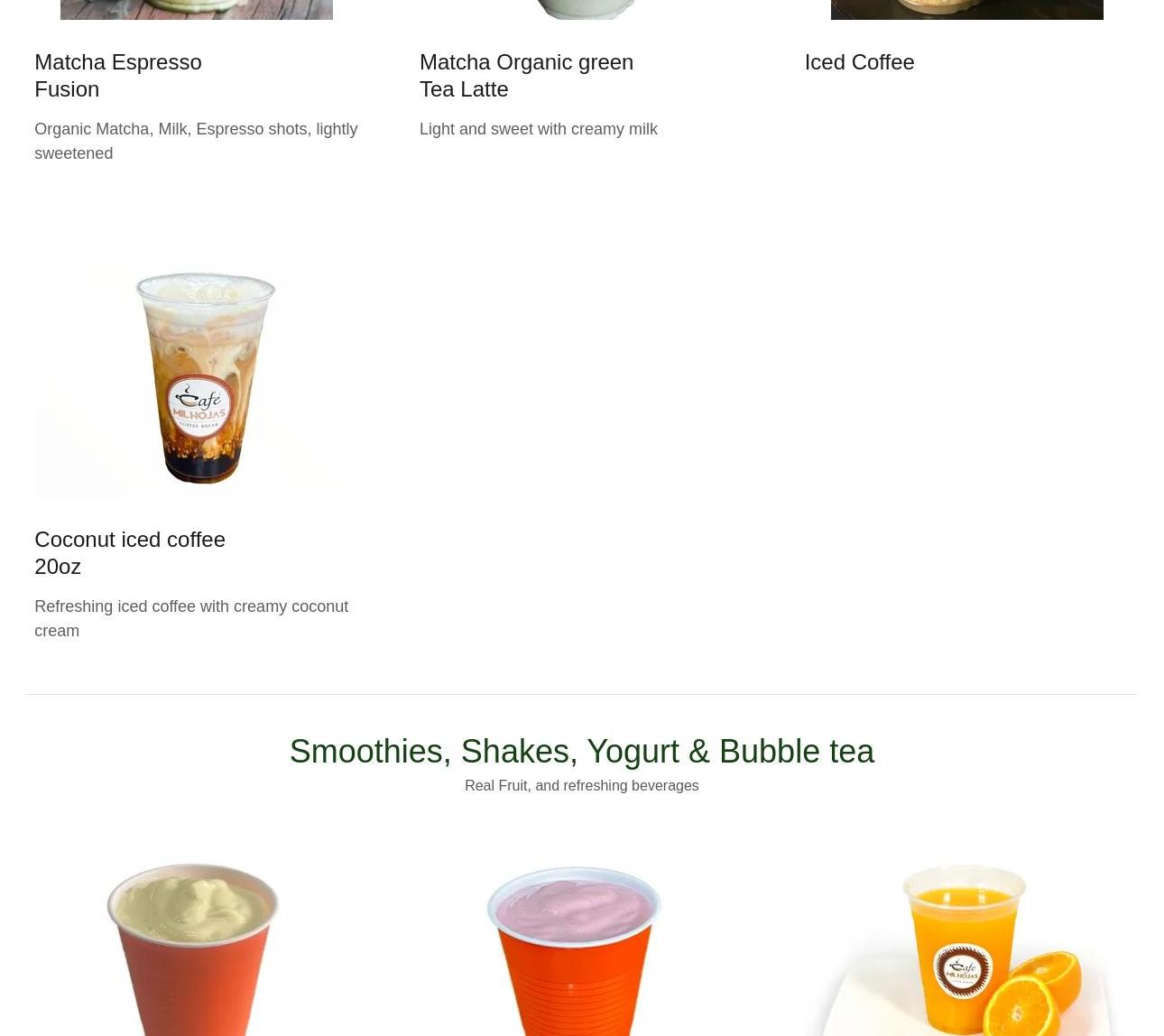View the pink smoothie cup image
1164x1036 pixels.
coord(574,949)
